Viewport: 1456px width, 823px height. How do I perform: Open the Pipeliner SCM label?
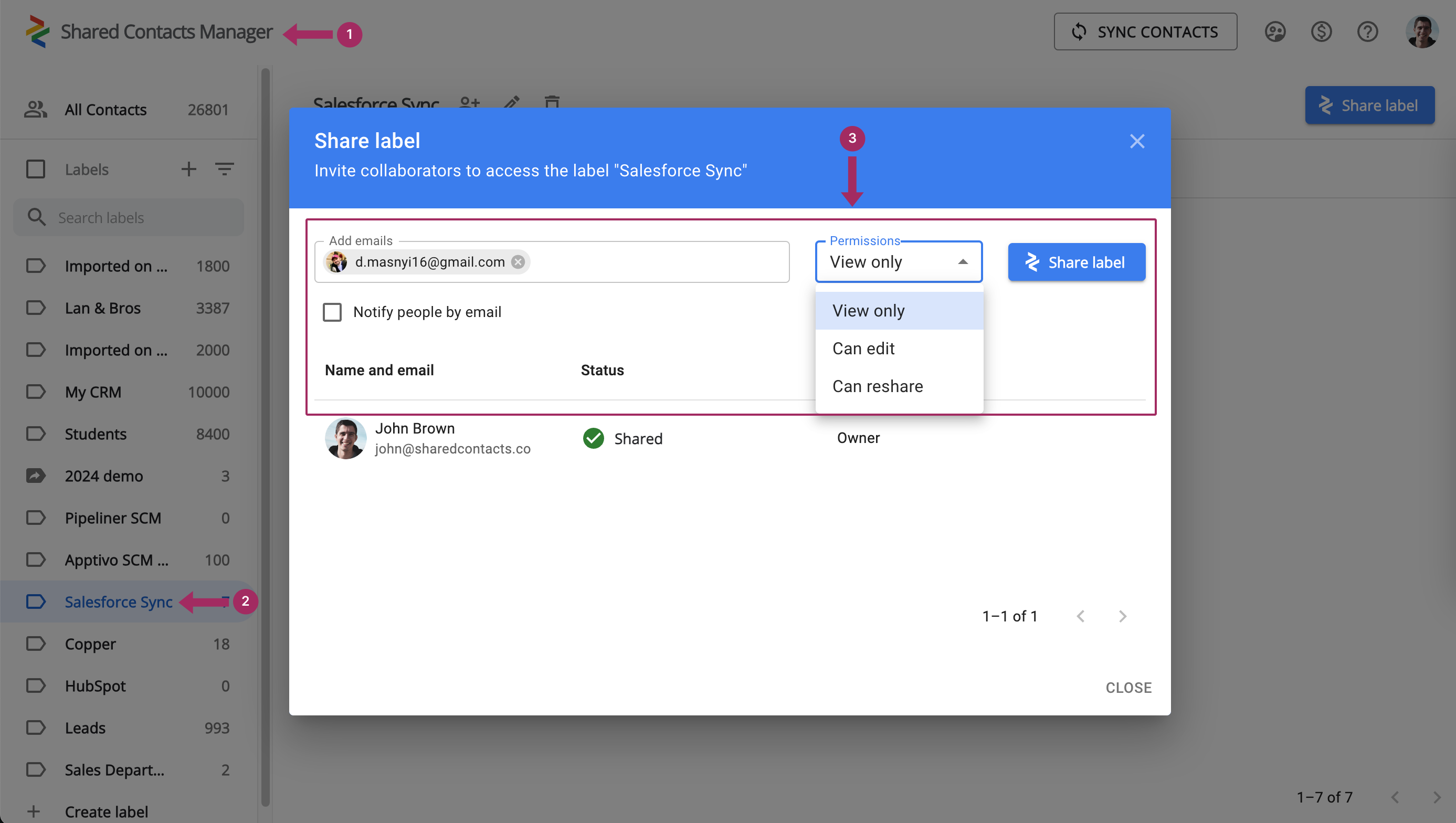tap(129, 517)
